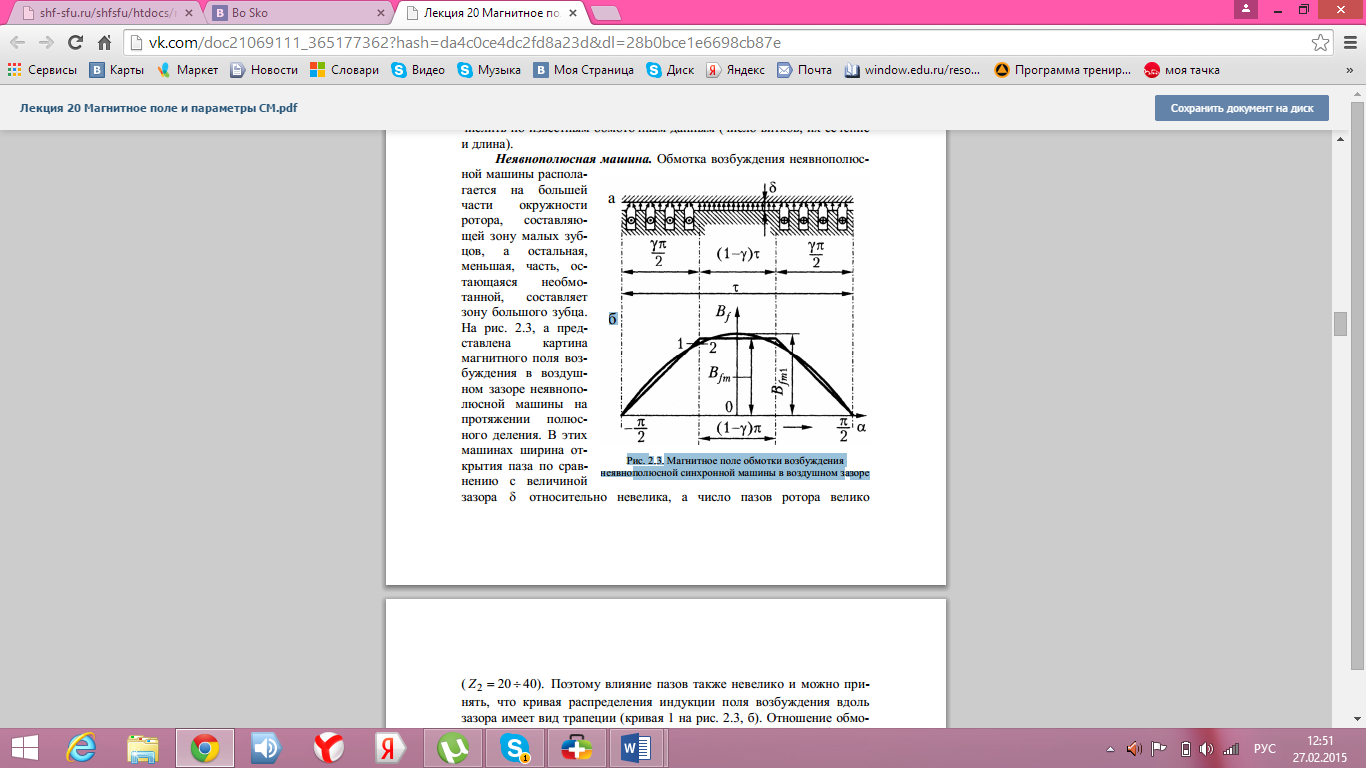The height and width of the screenshot is (768, 1366).
Task: Click the highlighted Рис. 2.3 figure caption
Action: coord(735,465)
